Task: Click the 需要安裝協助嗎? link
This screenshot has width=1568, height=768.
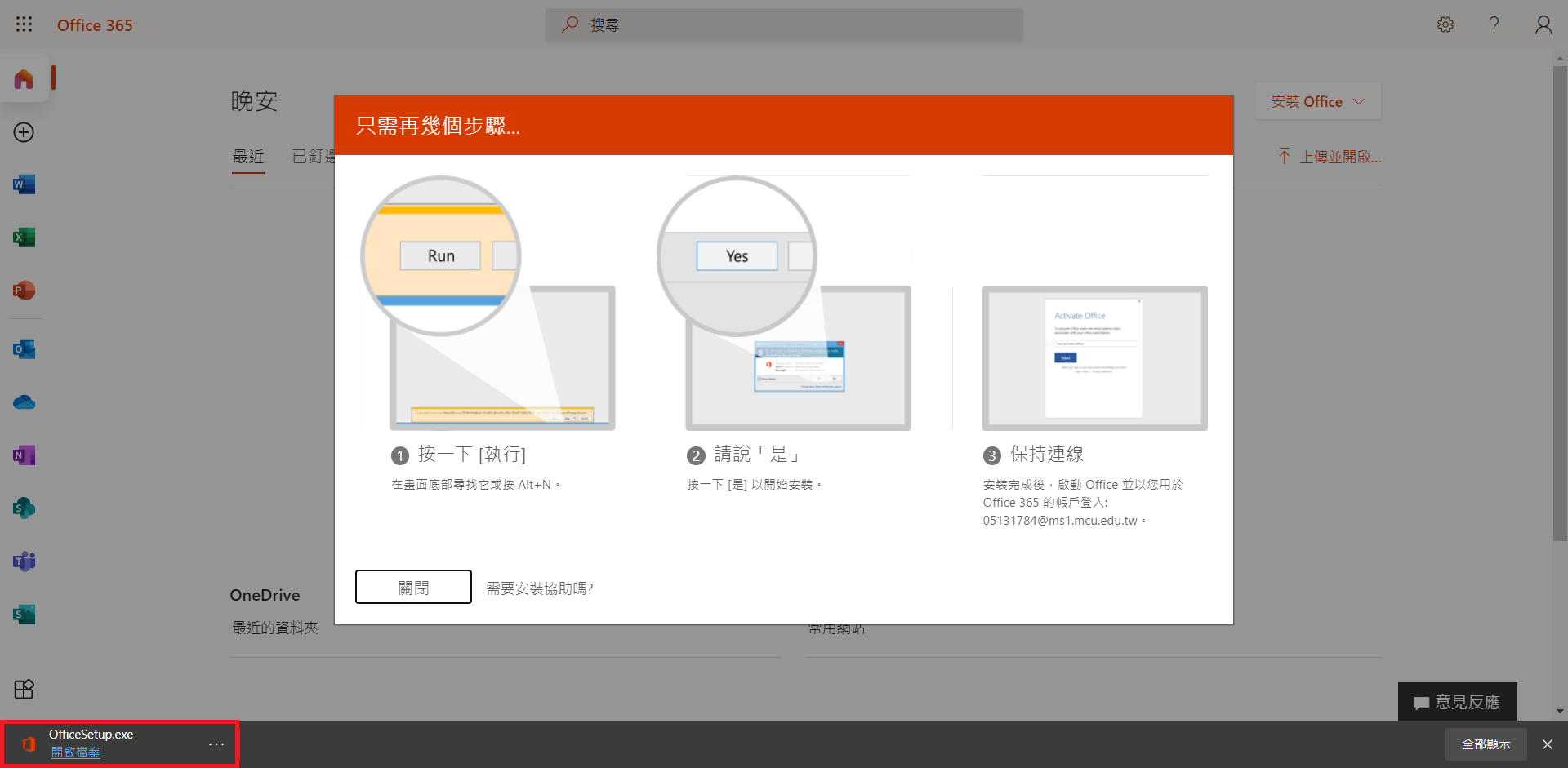Action: coord(540,588)
